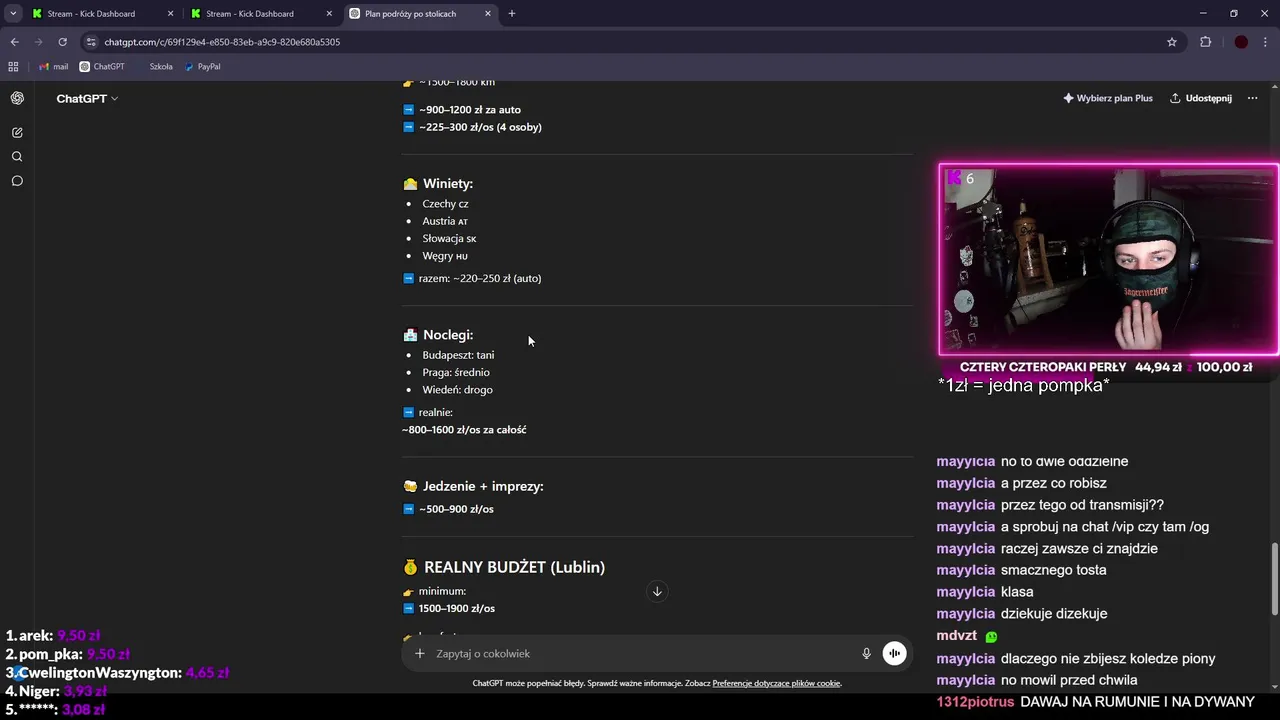Click the scroll-to-bottom arrow button
Image resolution: width=1280 pixels, height=720 pixels.
coord(657,591)
